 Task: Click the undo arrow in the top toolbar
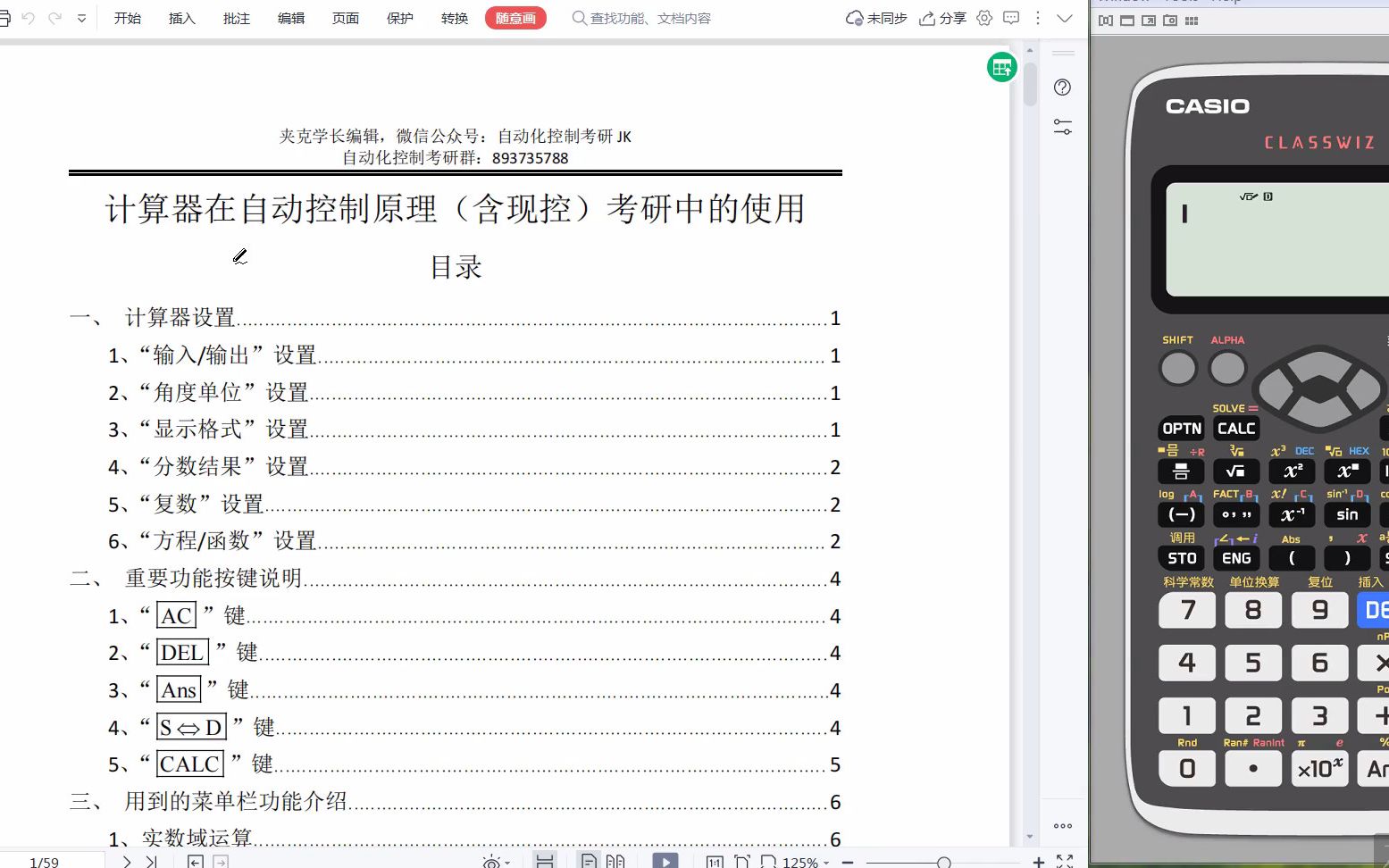(28, 18)
